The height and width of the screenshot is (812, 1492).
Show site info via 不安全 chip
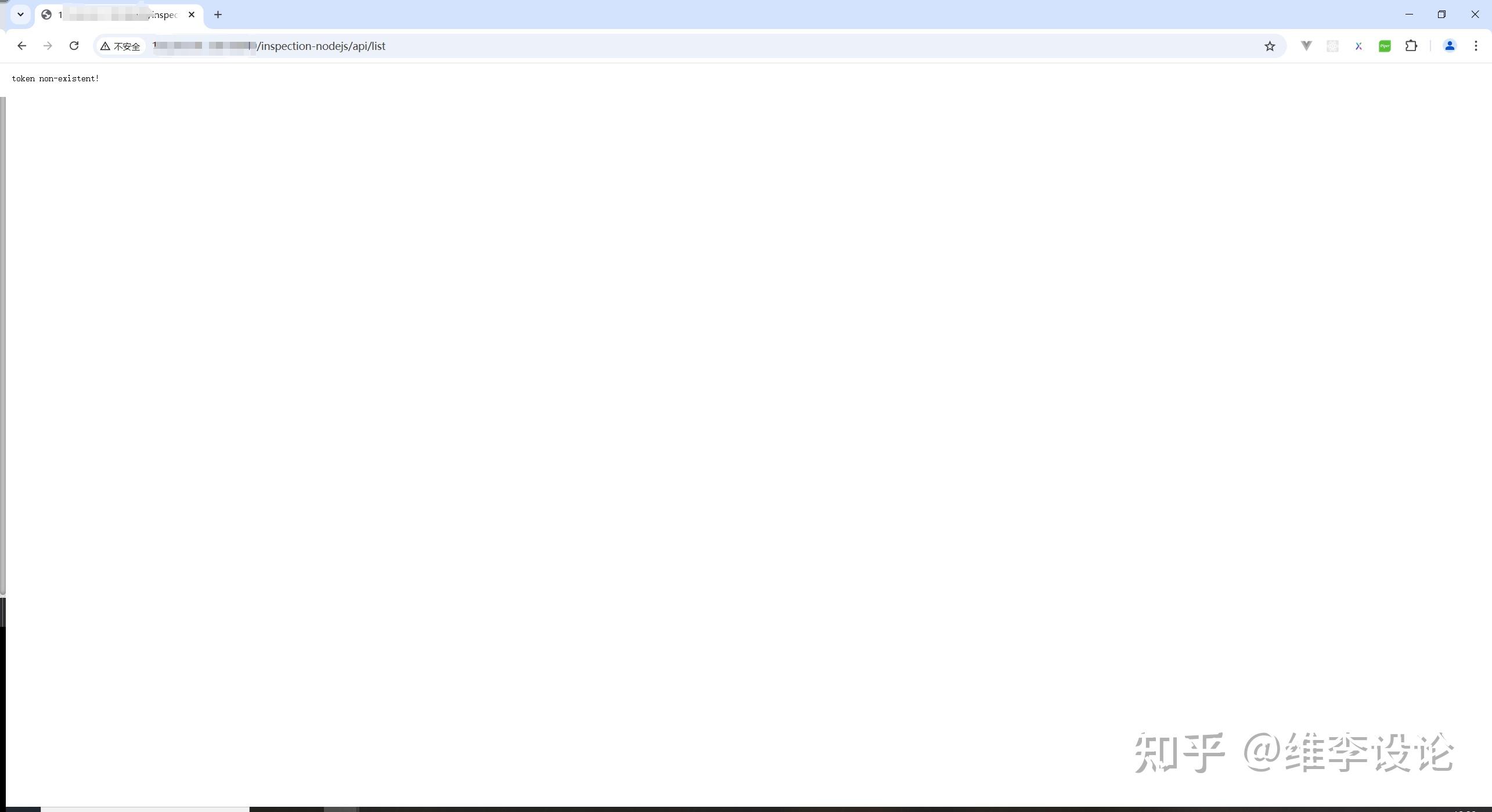pyautogui.click(x=121, y=46)
